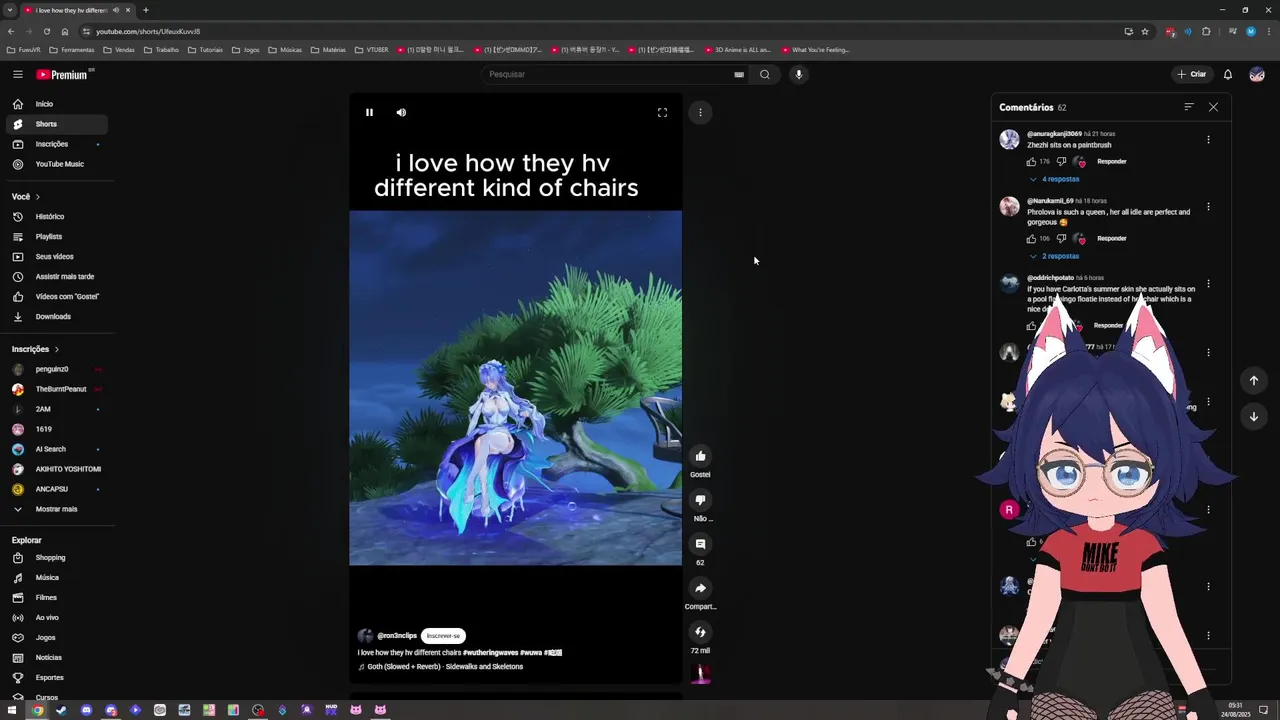Select Shorts in the sidebar
Screen dimensions: 1280x720
pyautogui.click(x=56, y=124)
